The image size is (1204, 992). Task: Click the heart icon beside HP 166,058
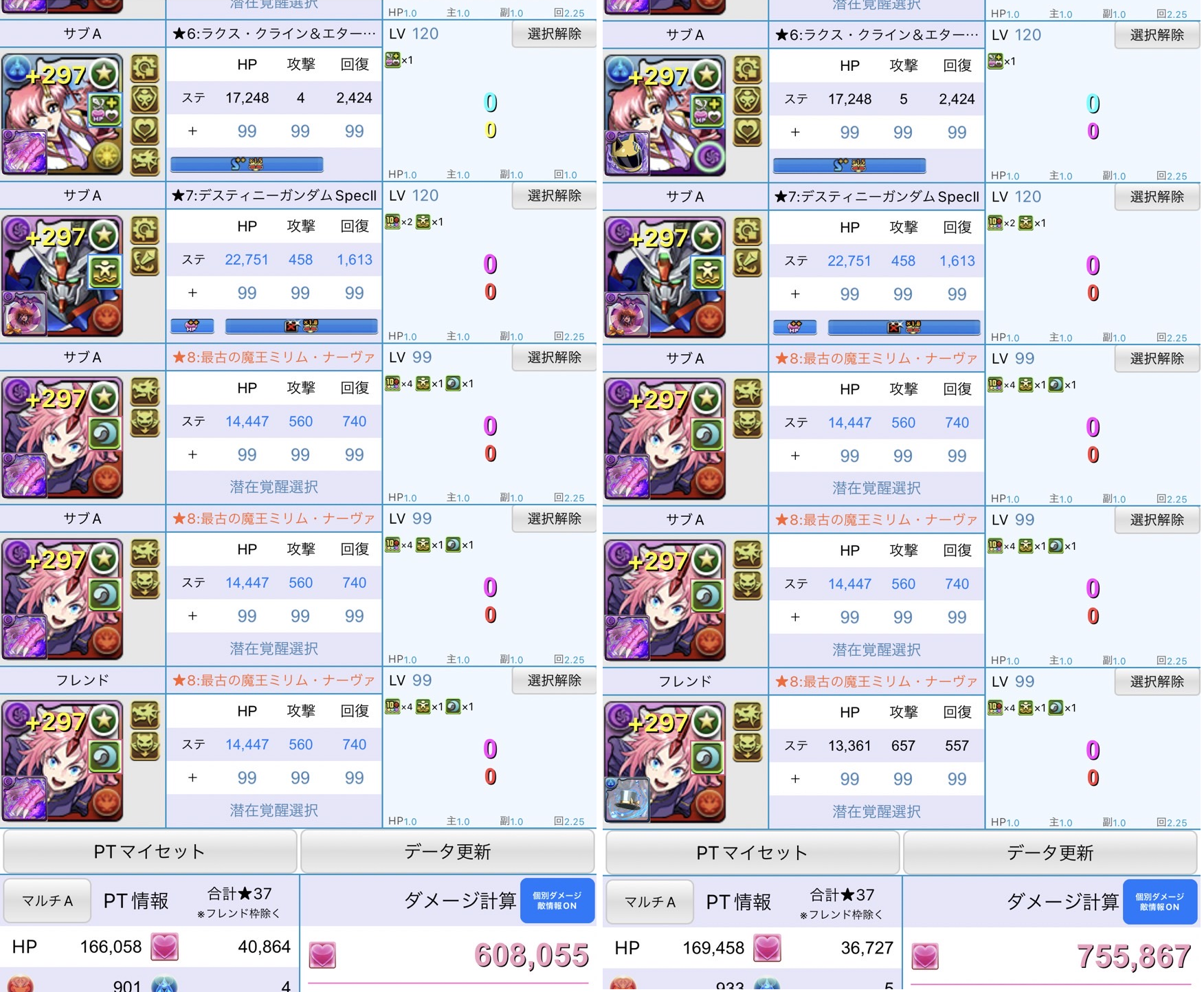(x=165, y=947)
